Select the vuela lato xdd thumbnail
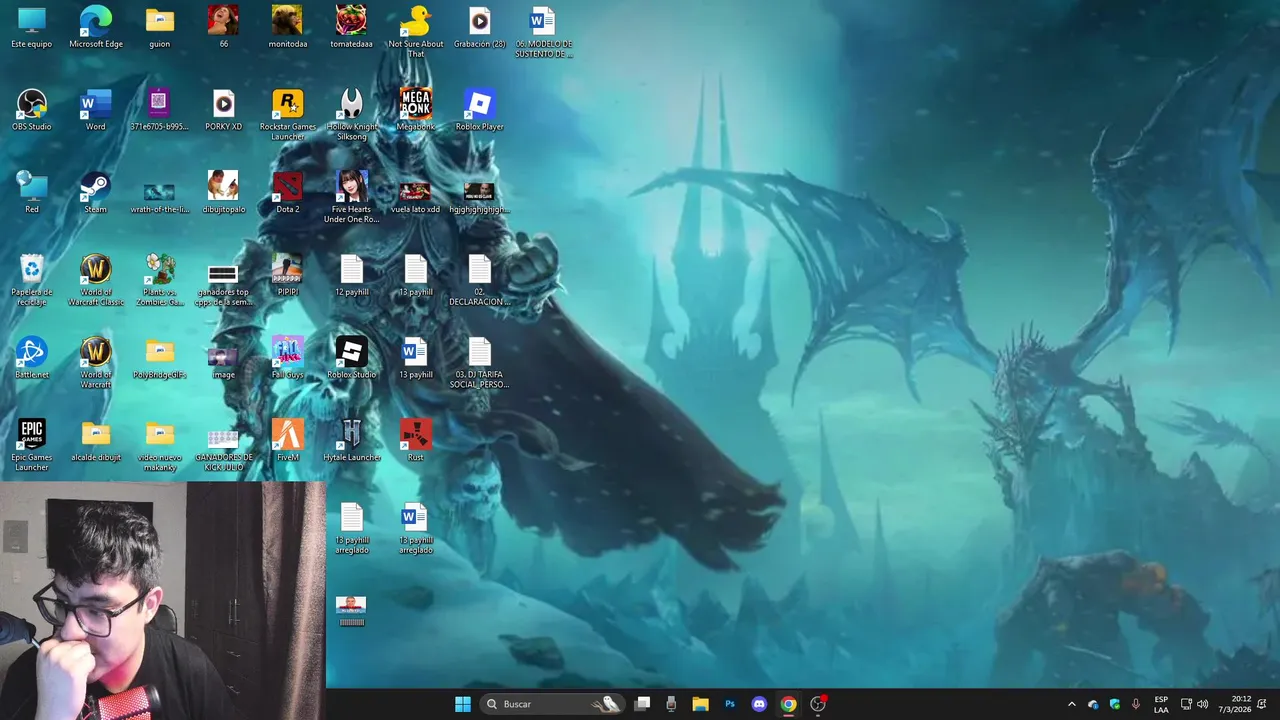The width and height of the screenshot is (1280, 720). [x=415, y=197]
